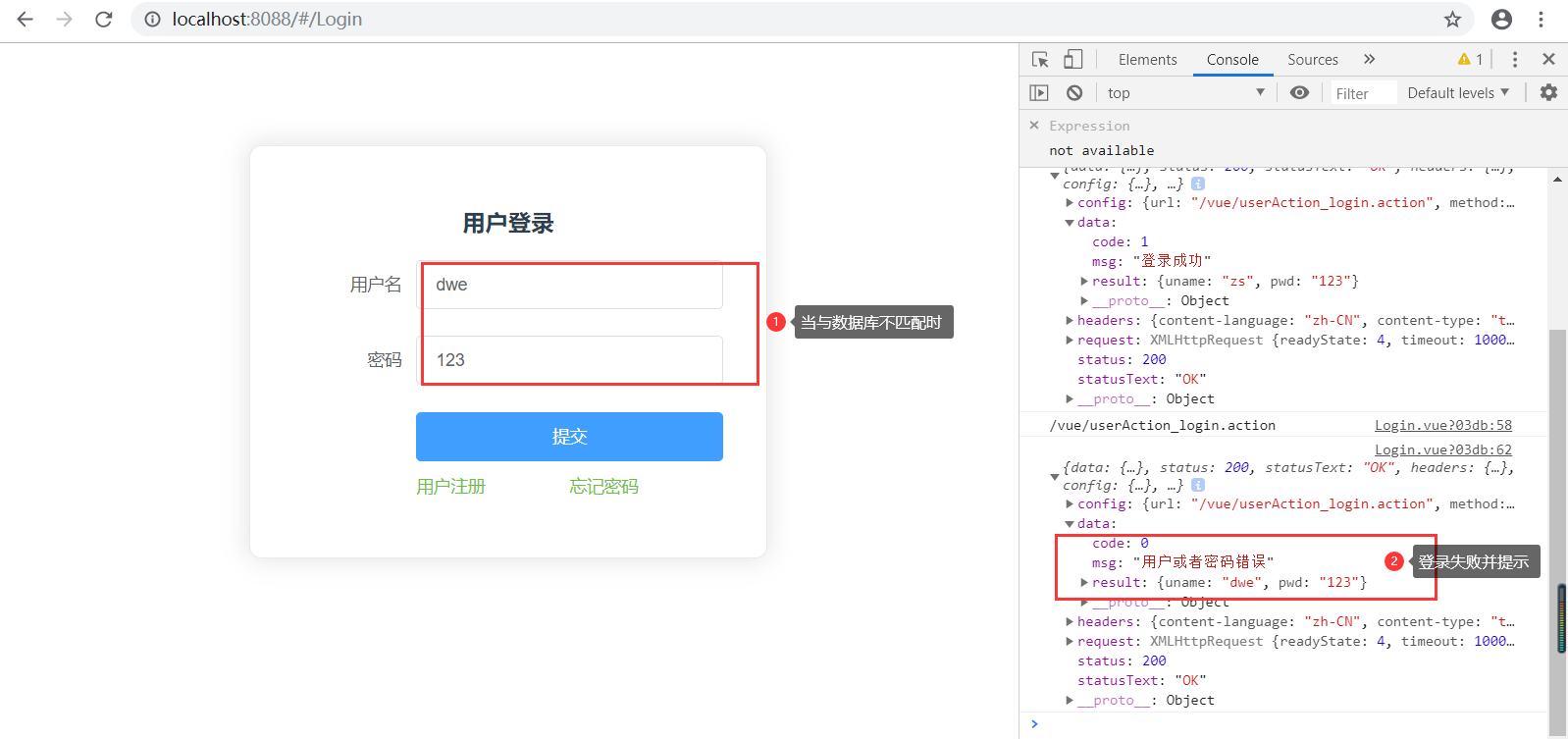The image size is (1568, 739).
Task: Open the Login.vue?03db:62 source link
Action: point(1443,450)
